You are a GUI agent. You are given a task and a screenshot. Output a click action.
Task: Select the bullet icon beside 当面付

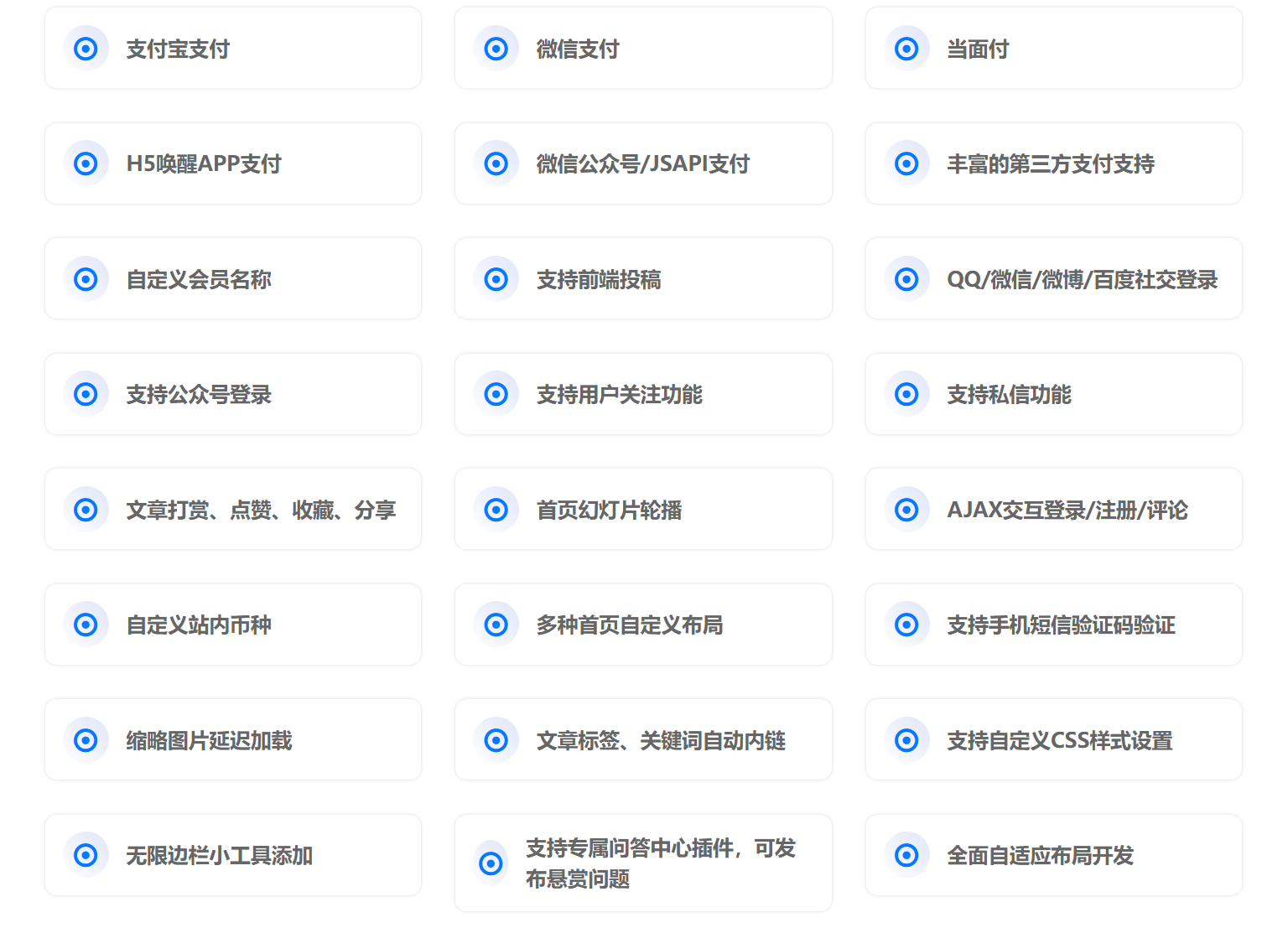[906, 49]
